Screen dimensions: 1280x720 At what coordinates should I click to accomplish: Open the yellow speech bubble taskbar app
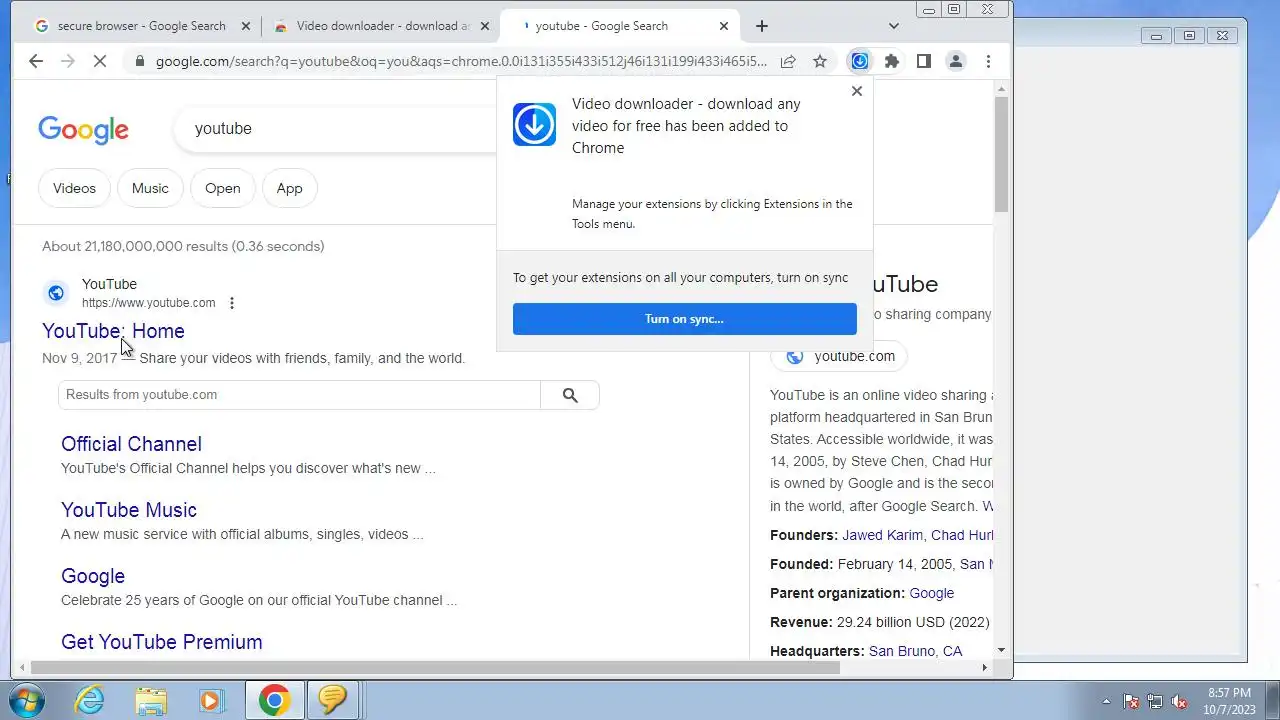point(332,700)
